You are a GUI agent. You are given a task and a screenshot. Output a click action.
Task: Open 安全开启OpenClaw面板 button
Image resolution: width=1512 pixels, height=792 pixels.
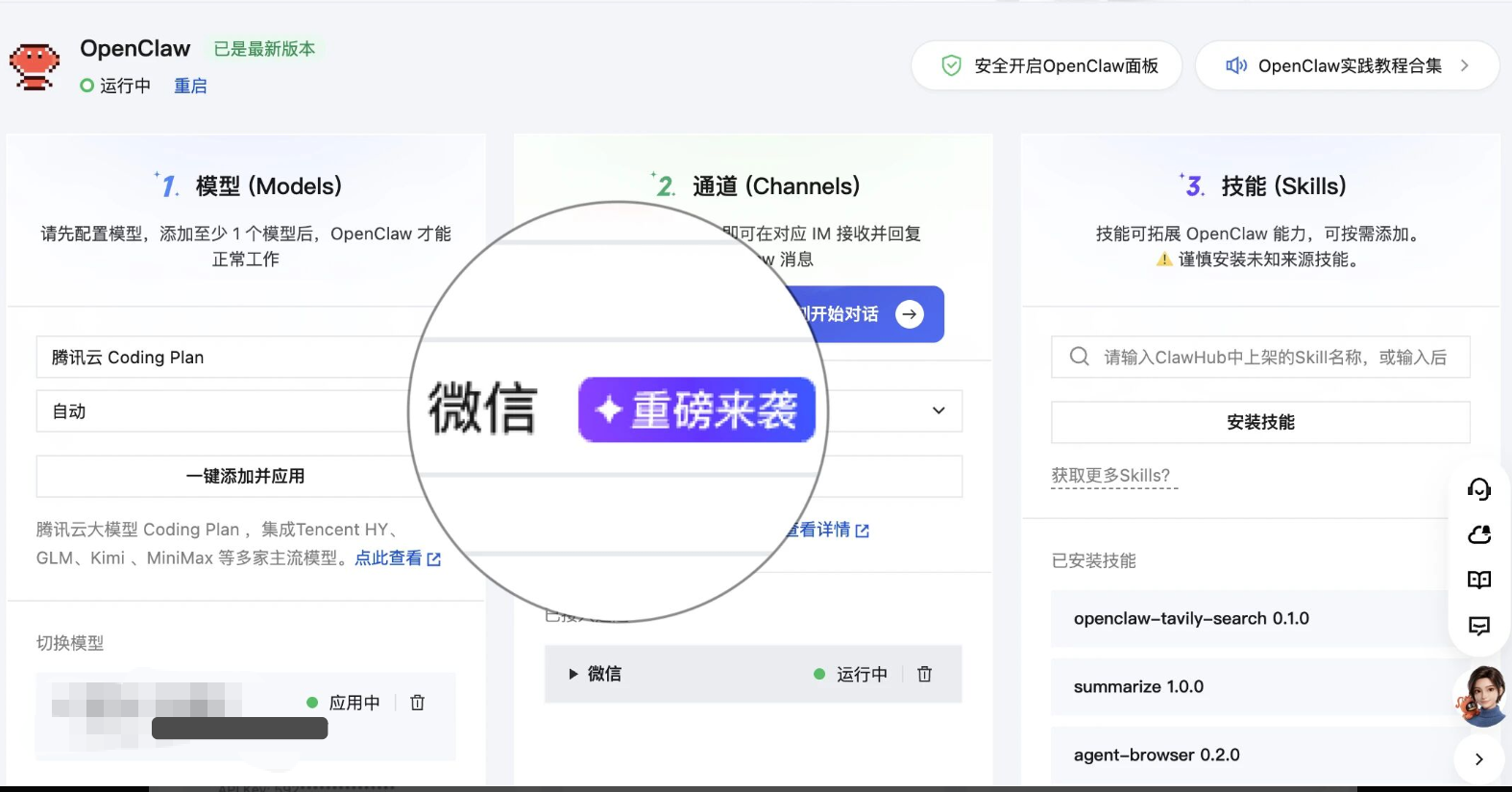click(x=1046, y=65)
